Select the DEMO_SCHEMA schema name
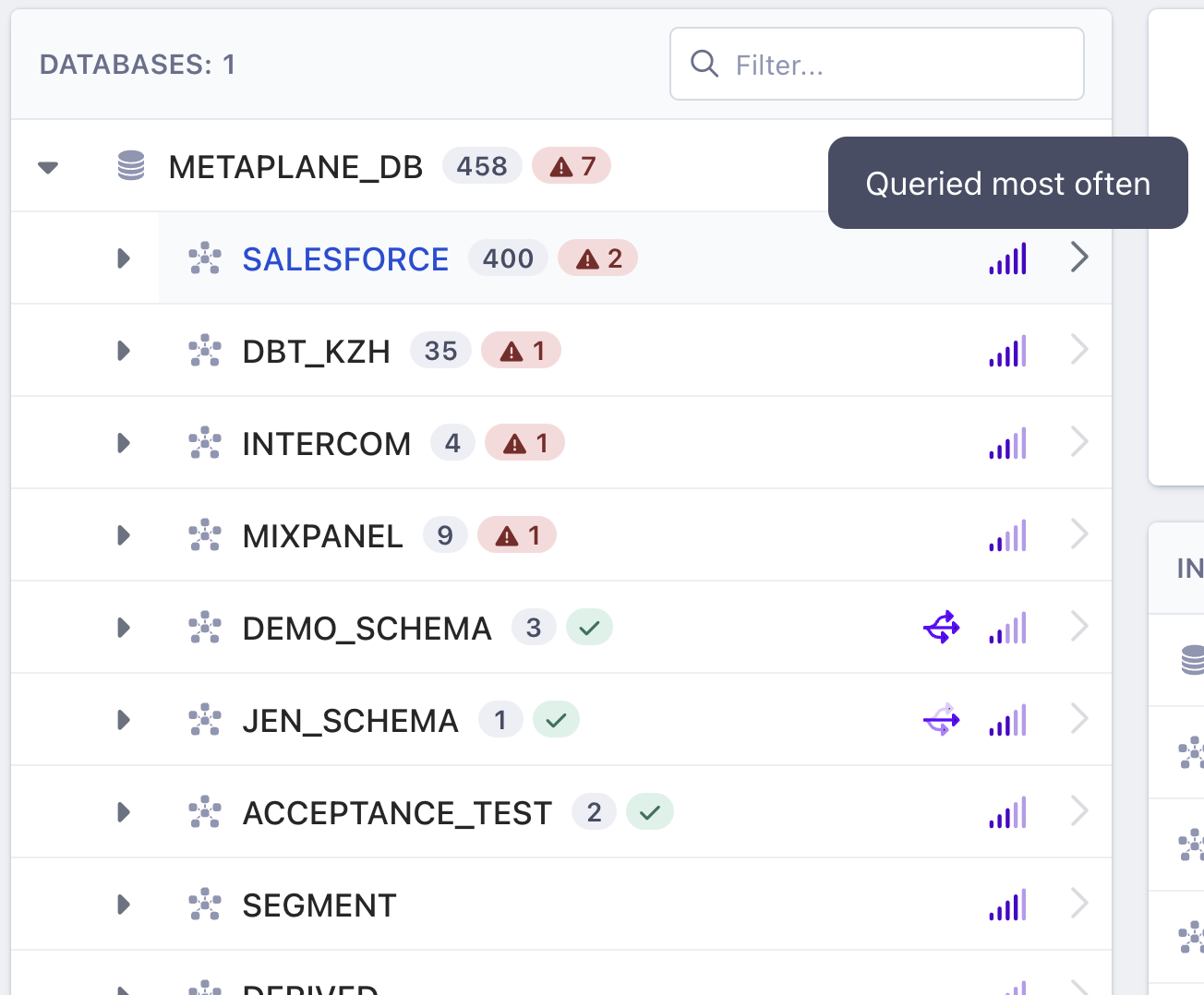The width and height of the screenshot is (1204, 995). 367,629
